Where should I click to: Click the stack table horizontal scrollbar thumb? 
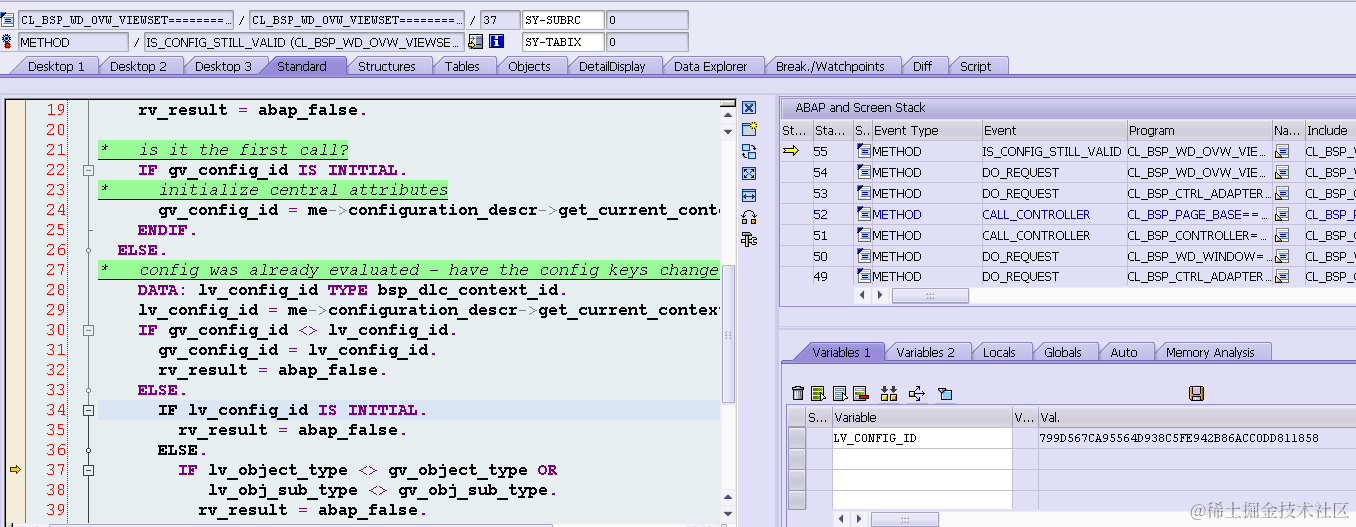tap(930, 296)
